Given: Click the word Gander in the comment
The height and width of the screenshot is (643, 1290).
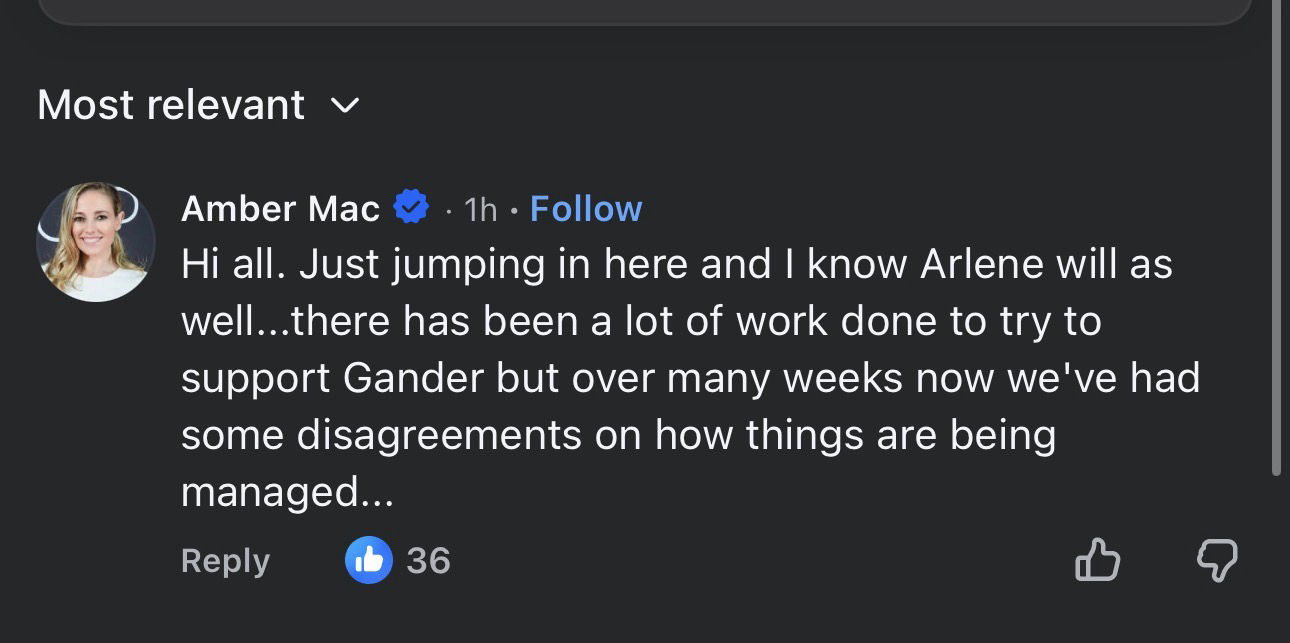Looking at the screenshot, I should click(428, 379).
